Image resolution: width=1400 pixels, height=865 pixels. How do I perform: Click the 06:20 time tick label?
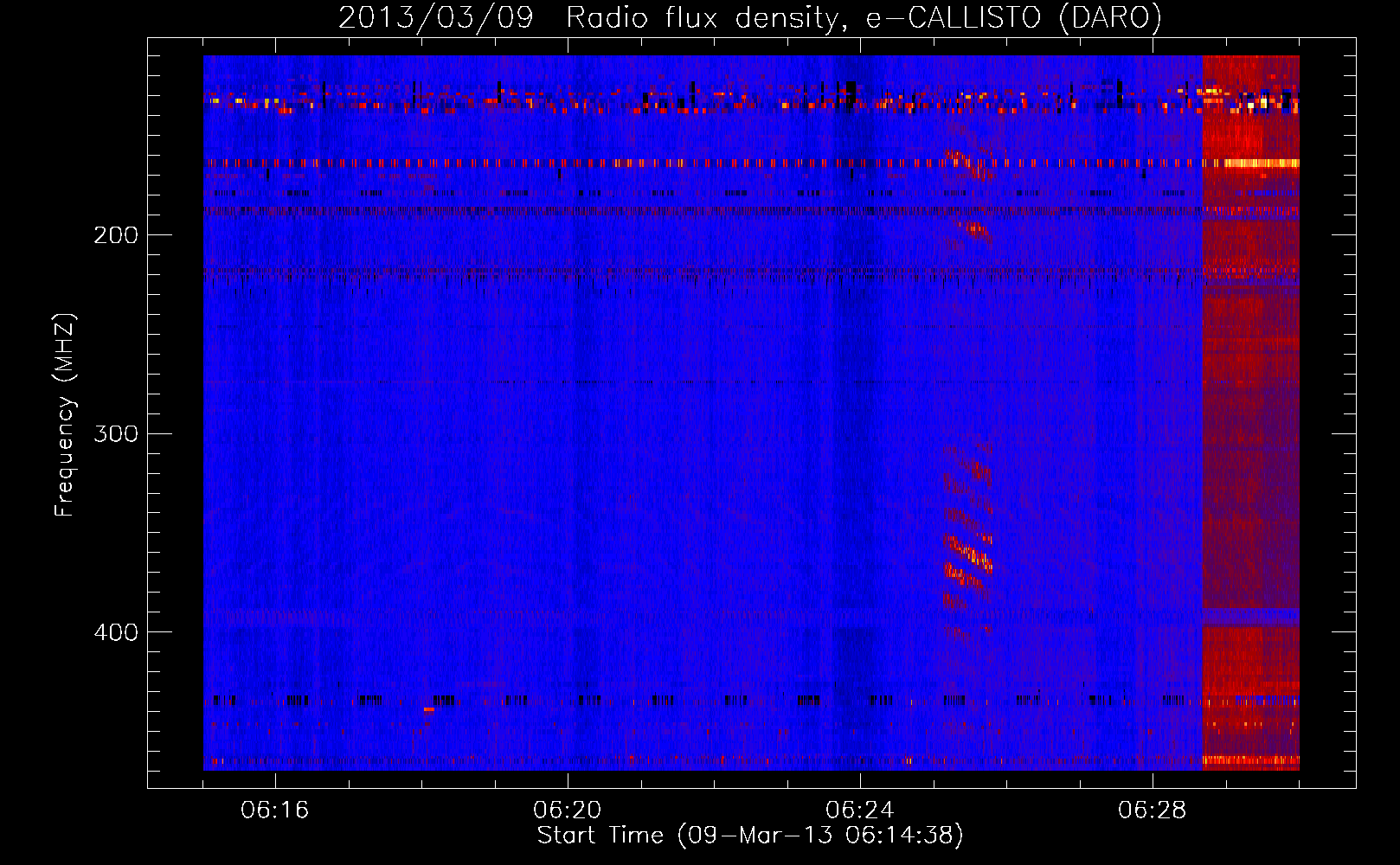(568, 811)
